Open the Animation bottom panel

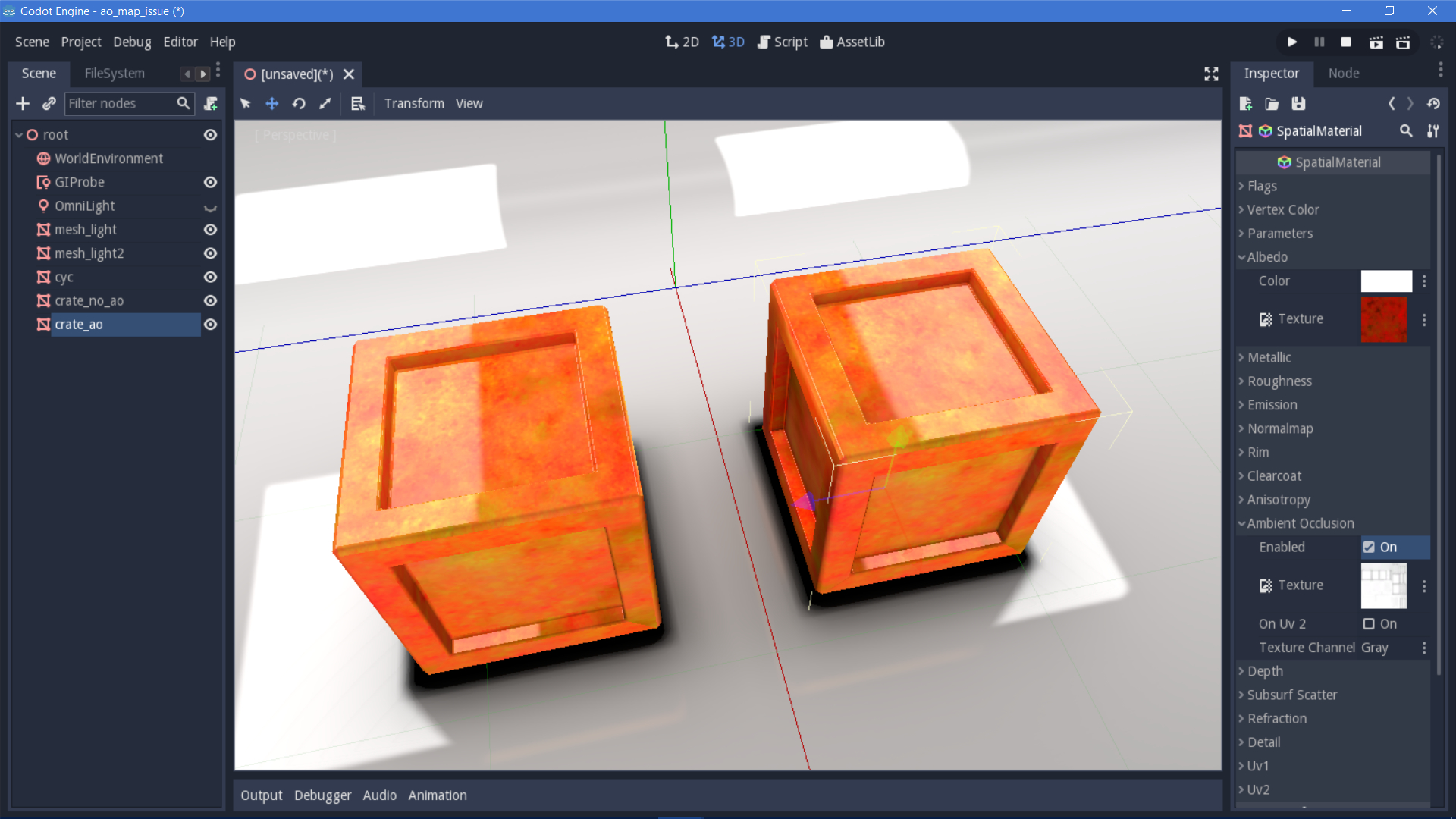tap(437, 795)
